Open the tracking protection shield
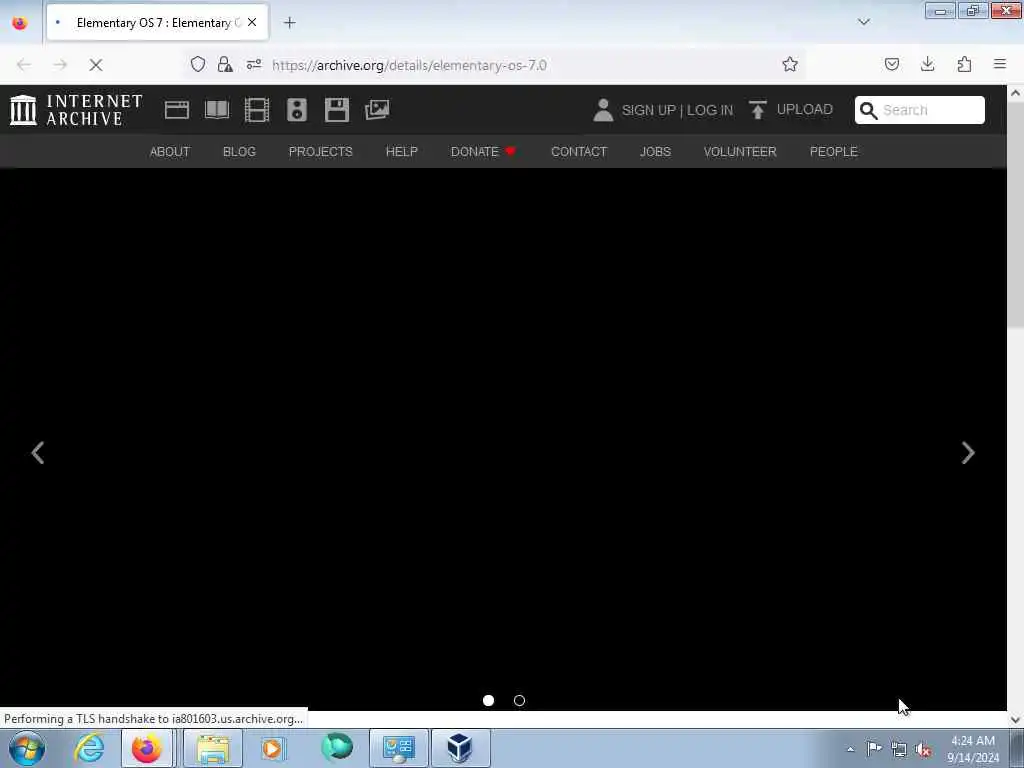This screenshot has width=1024, height=768. click(x=198, y=64)
